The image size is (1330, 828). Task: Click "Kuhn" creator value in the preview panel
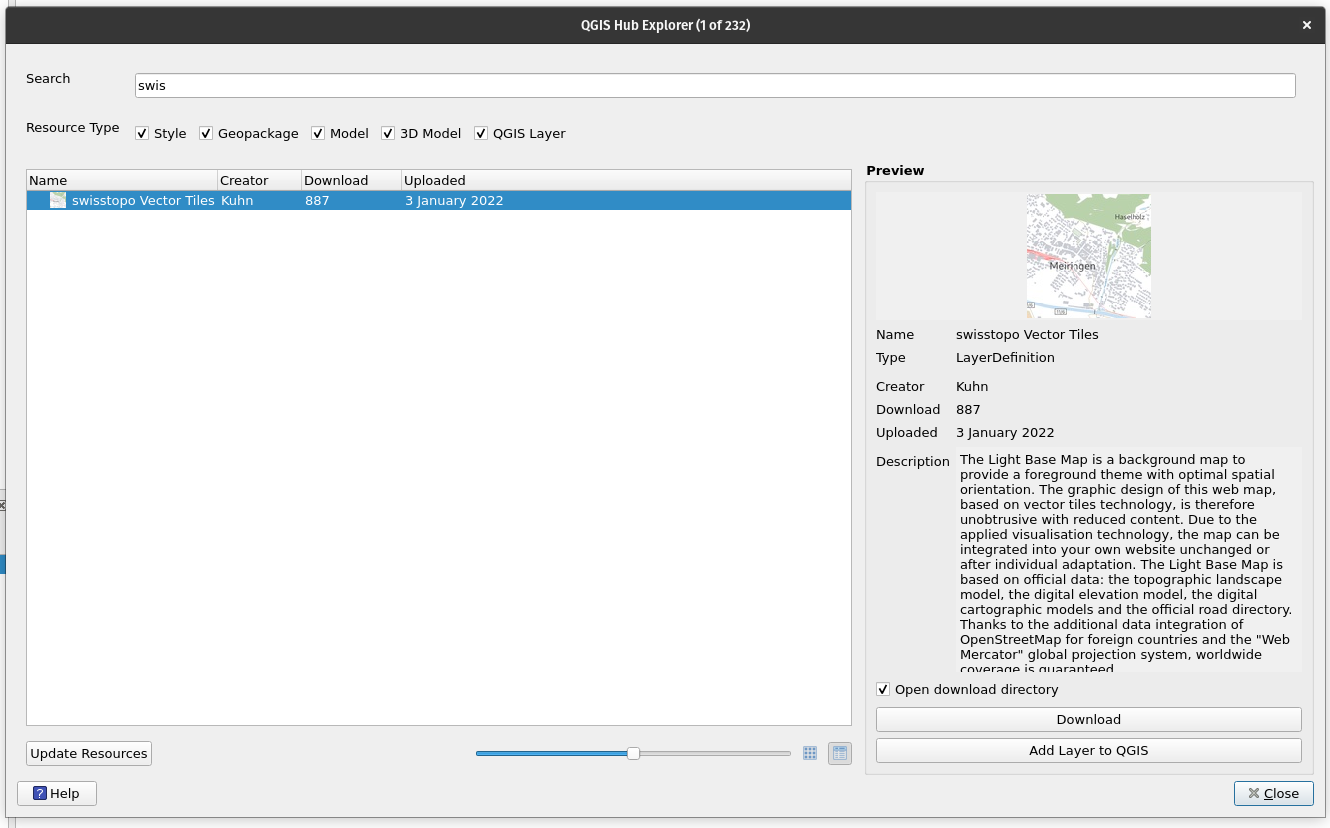[x=972, y=386]
